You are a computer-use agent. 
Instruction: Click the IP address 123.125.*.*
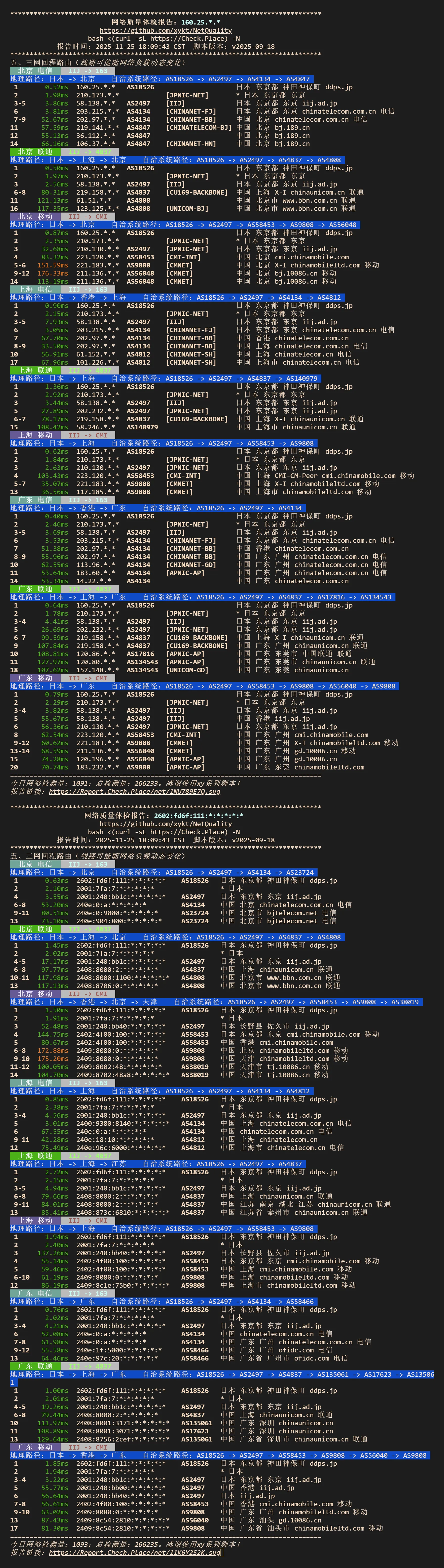[x=97, y=208]
